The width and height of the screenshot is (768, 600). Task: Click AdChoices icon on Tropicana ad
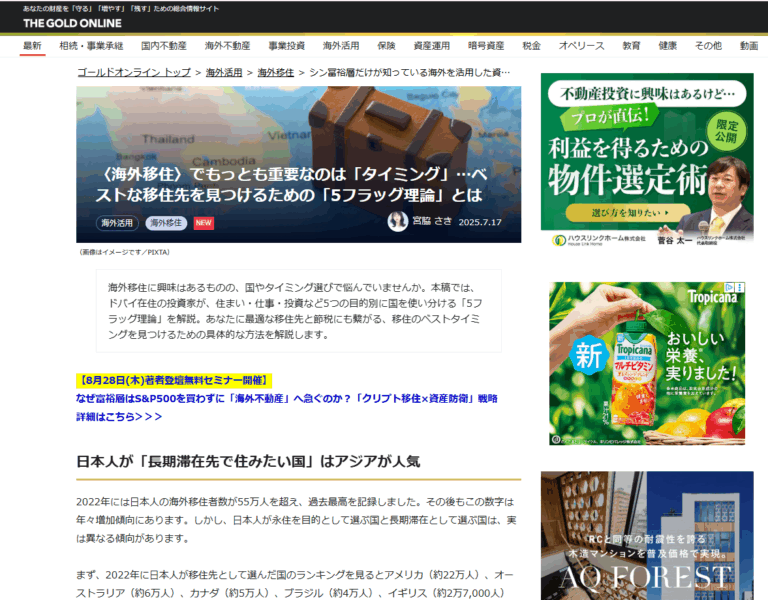click(729, 288)
